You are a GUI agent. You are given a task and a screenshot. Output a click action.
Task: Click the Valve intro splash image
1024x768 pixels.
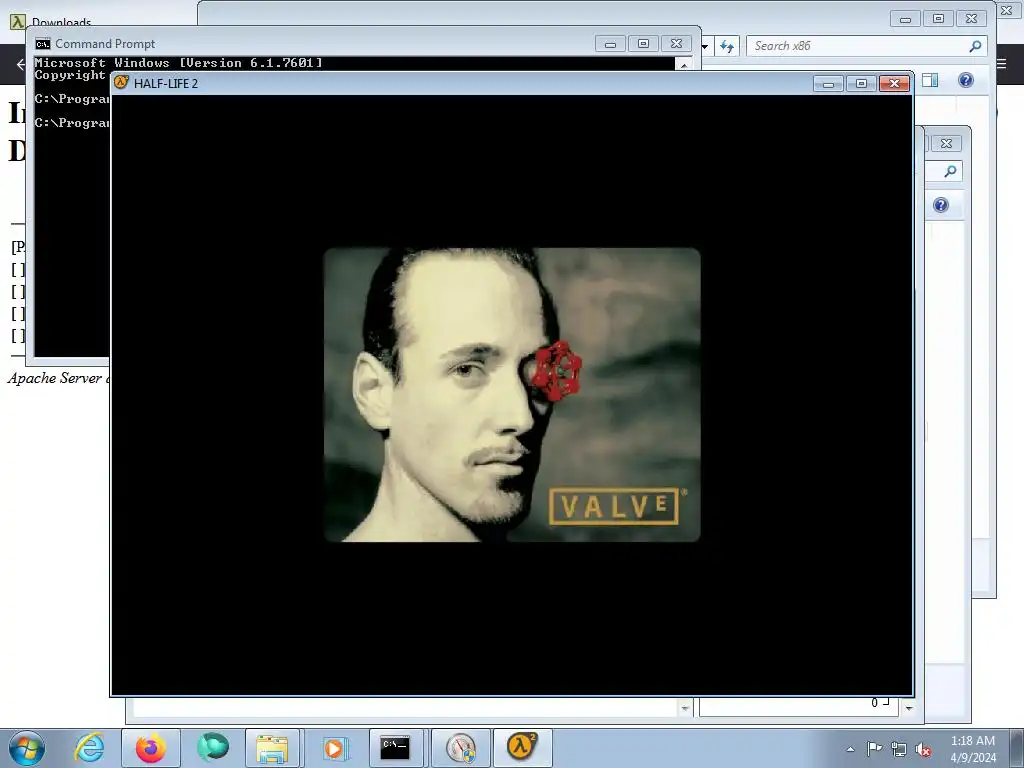click(x=512, y=394)
